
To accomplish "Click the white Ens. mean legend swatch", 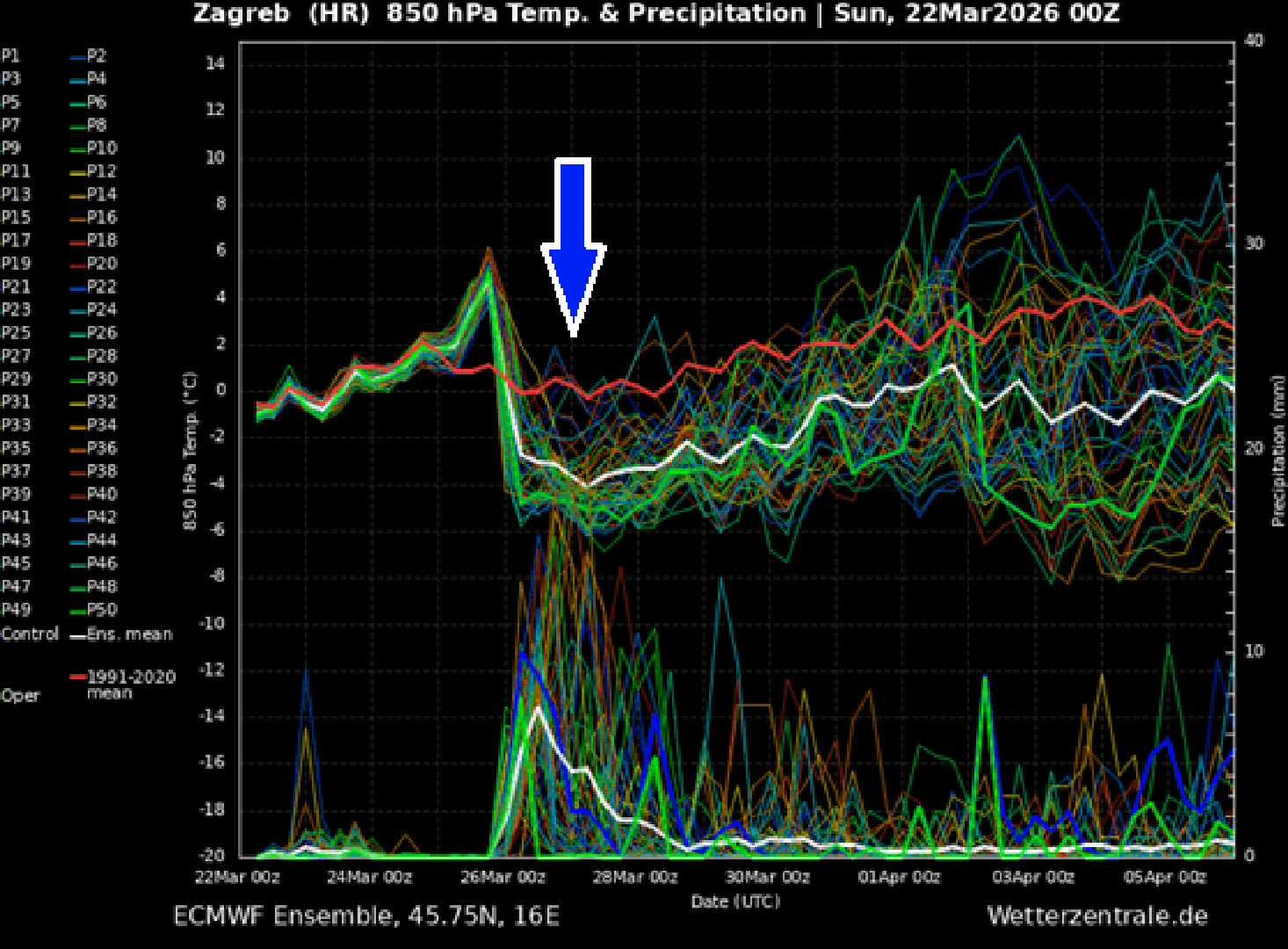I will (x=77, y=634).
